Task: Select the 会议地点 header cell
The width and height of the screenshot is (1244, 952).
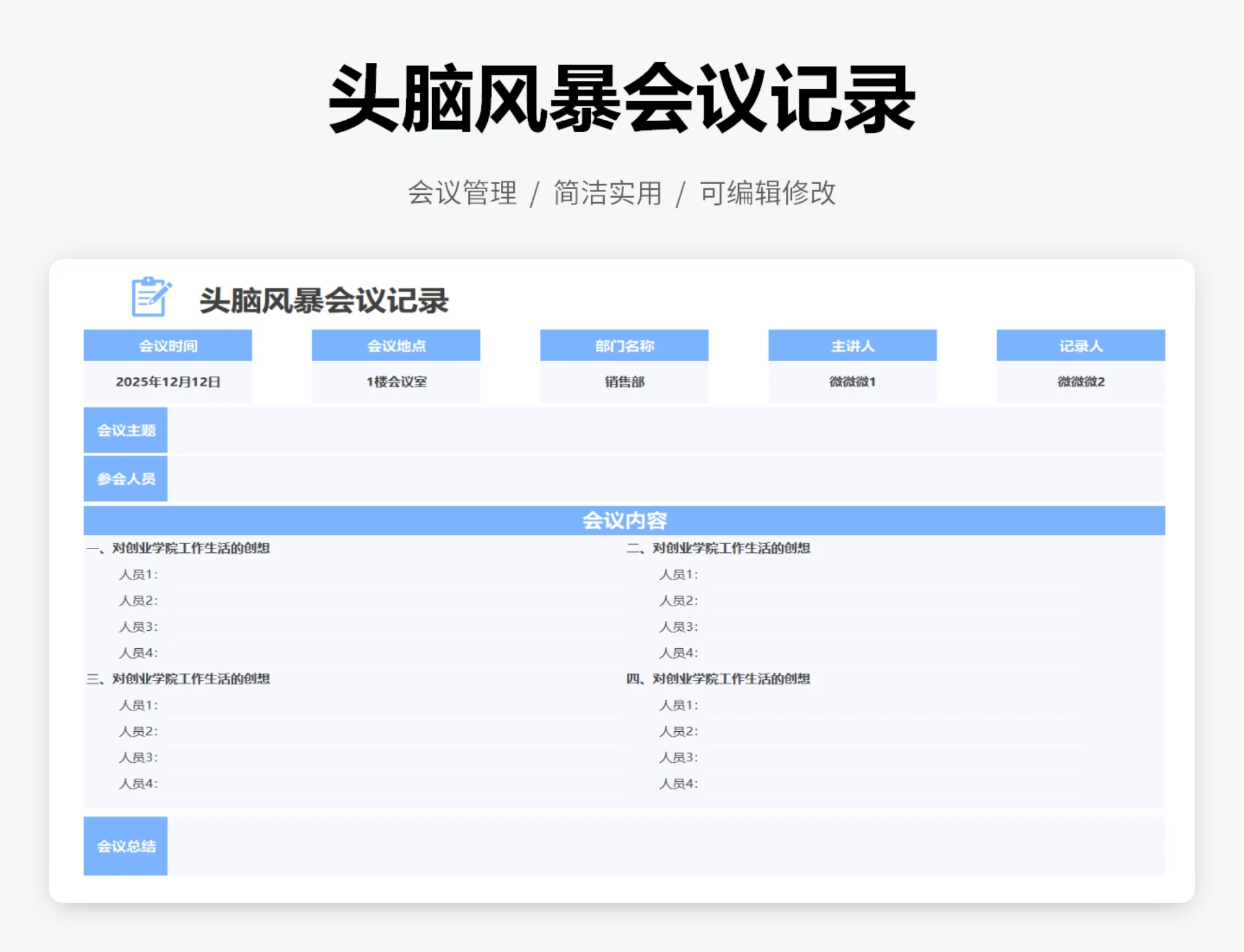Action: pyautogui.click(x=396, y=345)
